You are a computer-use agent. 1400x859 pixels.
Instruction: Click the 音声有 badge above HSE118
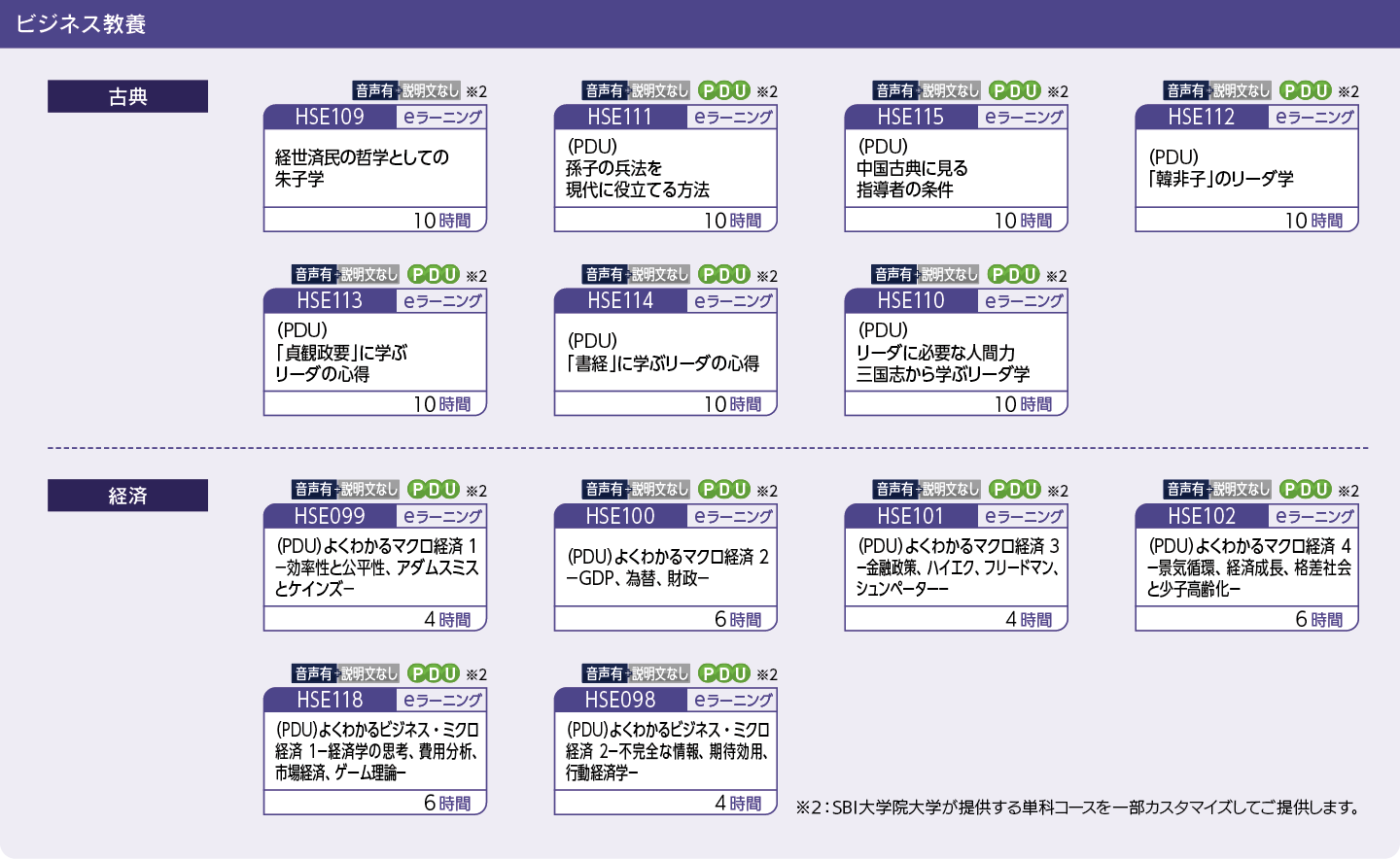click(x=313, y=672)
